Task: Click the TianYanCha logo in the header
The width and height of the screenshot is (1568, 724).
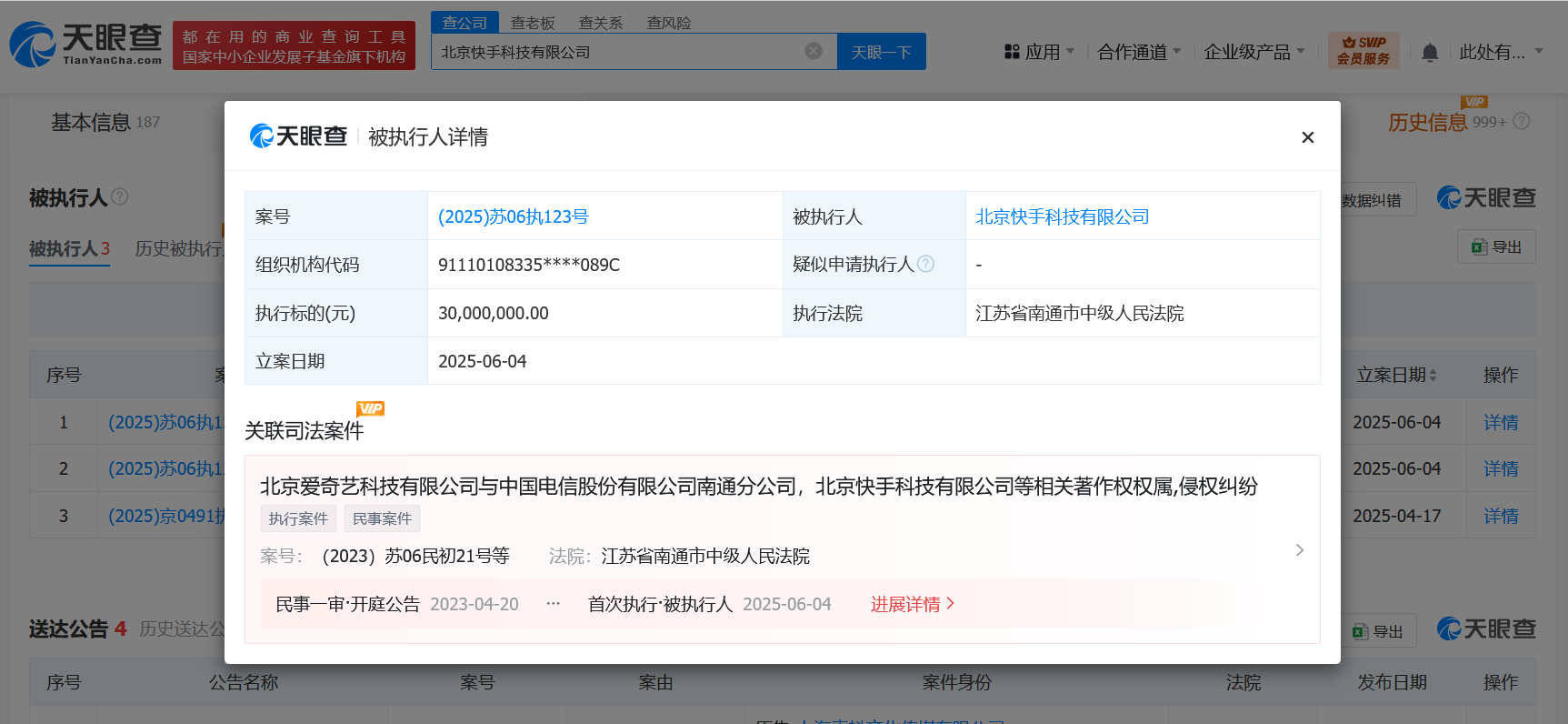Action: tap(85, 45)
